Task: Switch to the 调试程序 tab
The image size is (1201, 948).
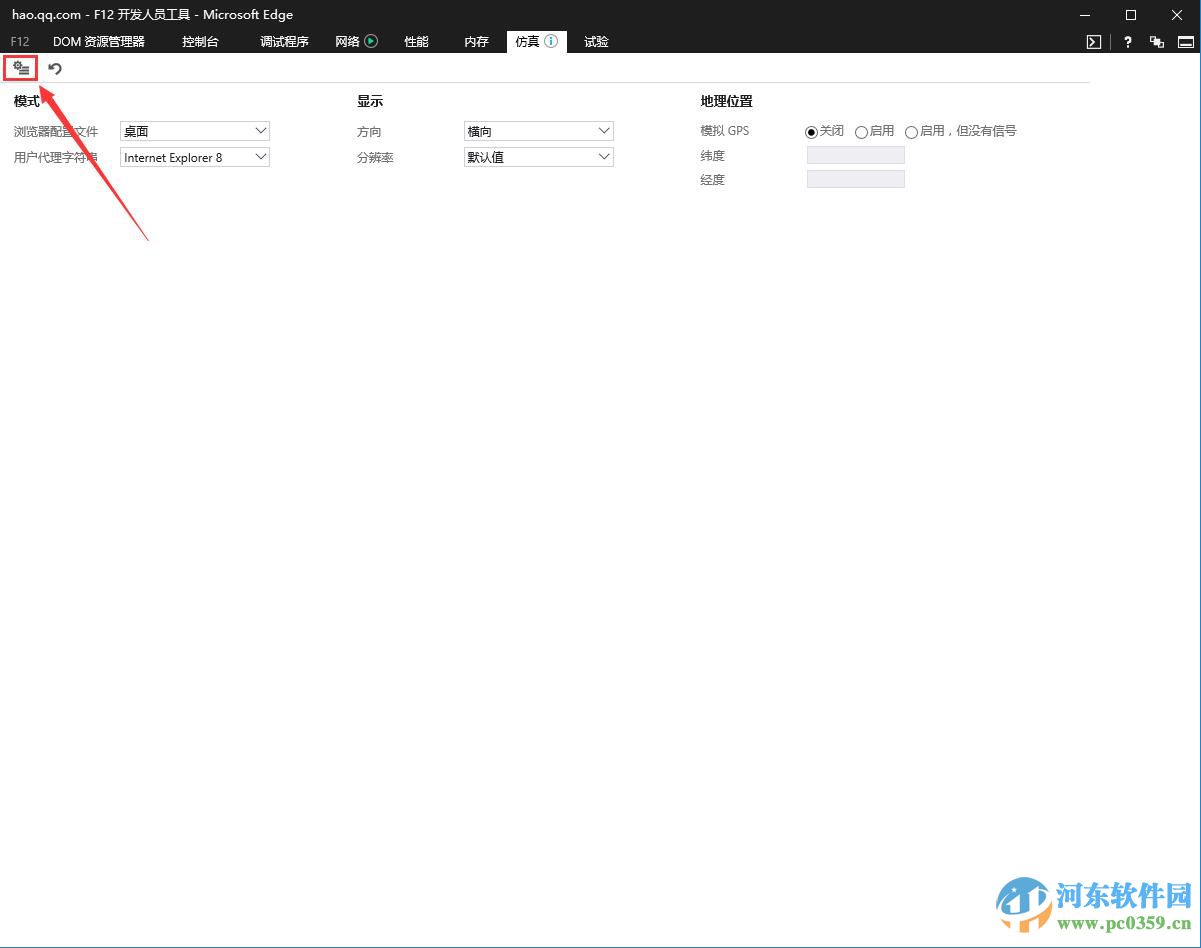Action: (283, 41)
